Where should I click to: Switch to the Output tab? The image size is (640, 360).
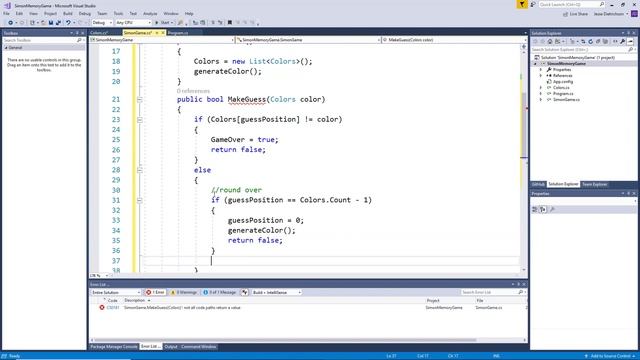pos(171,347)
